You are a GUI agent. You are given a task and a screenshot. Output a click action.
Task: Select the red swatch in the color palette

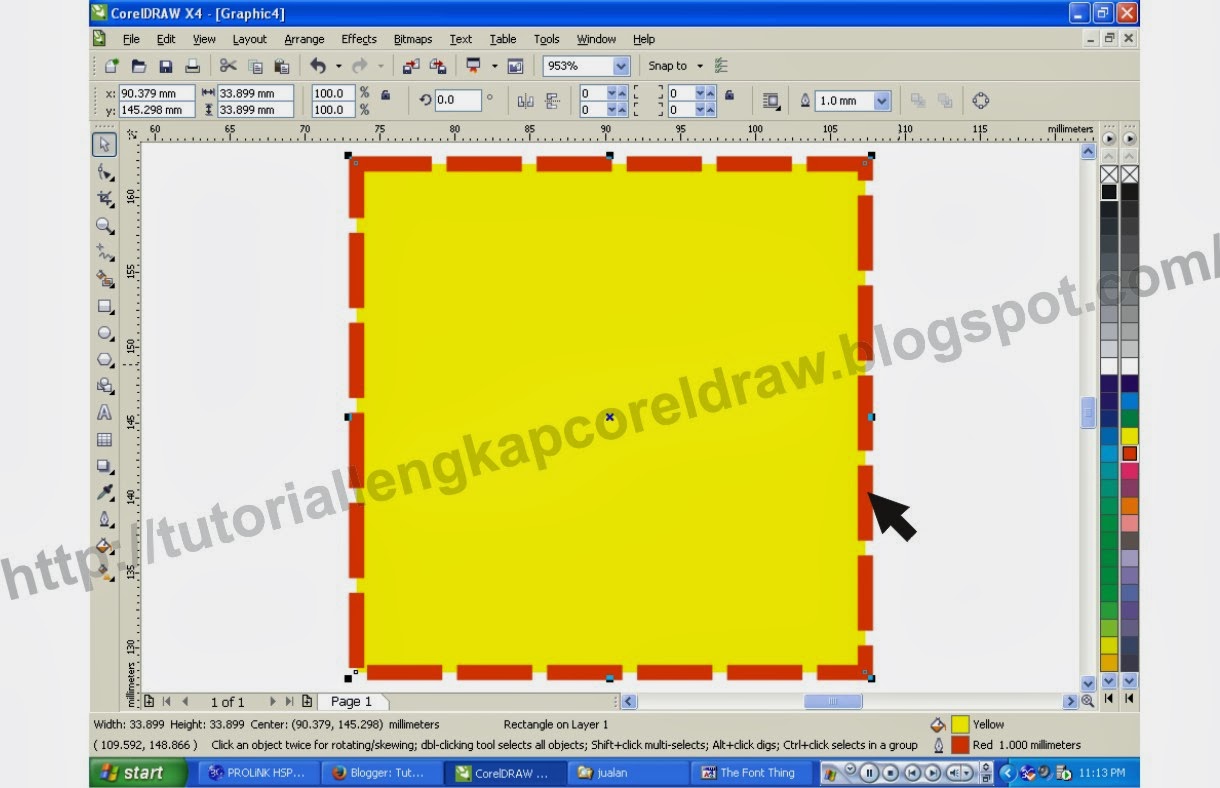pos(1129,453)
